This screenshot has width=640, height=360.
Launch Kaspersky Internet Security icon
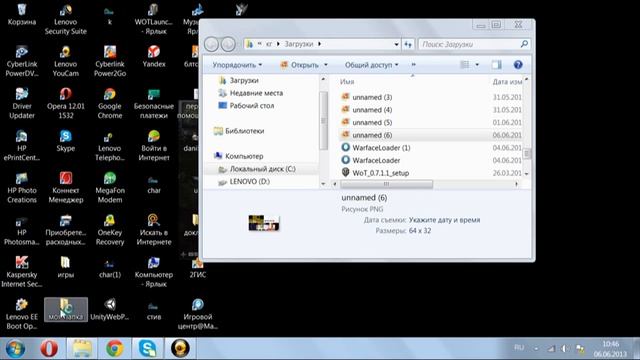click(22, 271)
